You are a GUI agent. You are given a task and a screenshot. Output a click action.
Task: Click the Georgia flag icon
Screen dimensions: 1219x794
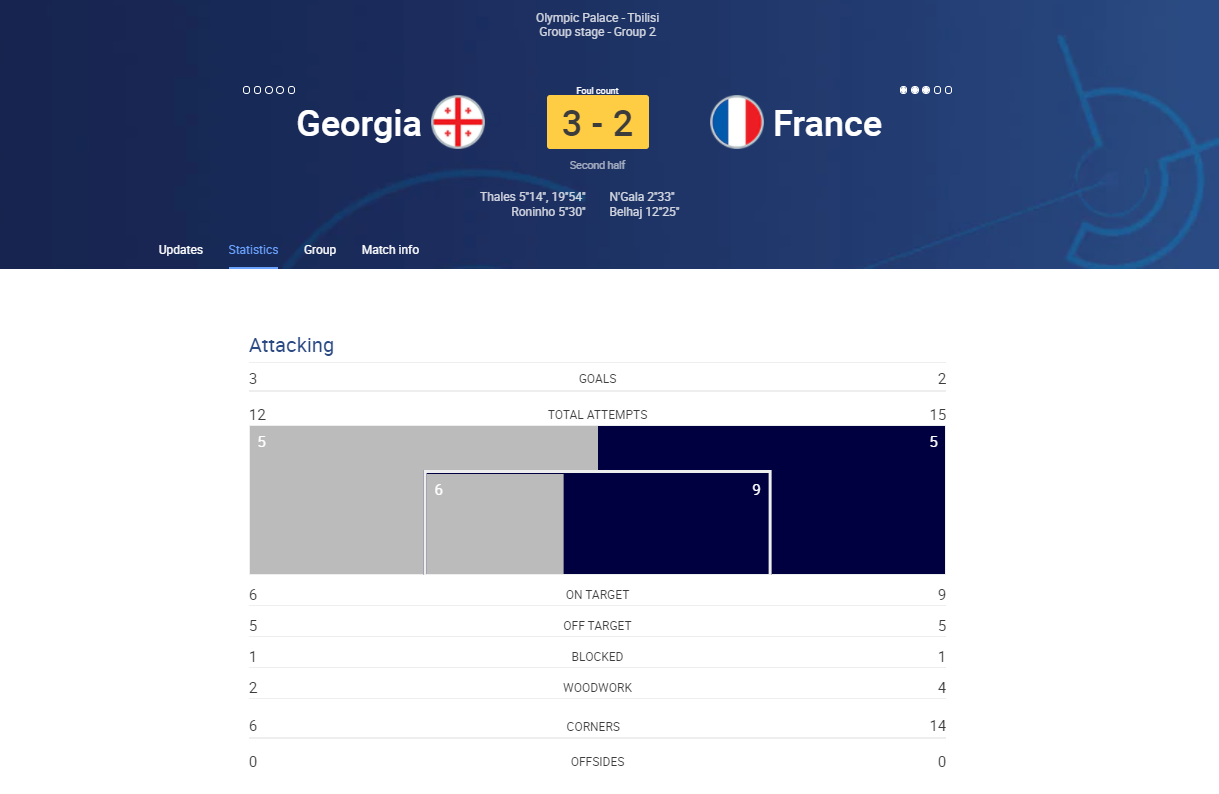[x=458, y=122]
